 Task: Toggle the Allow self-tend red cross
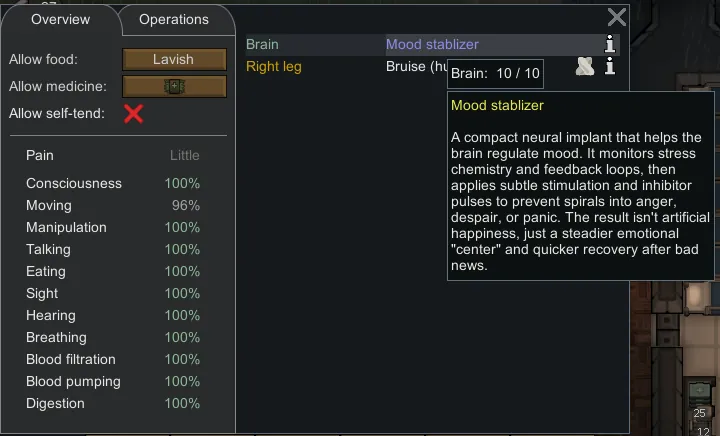pyautogui.click(x=133, y=114)
